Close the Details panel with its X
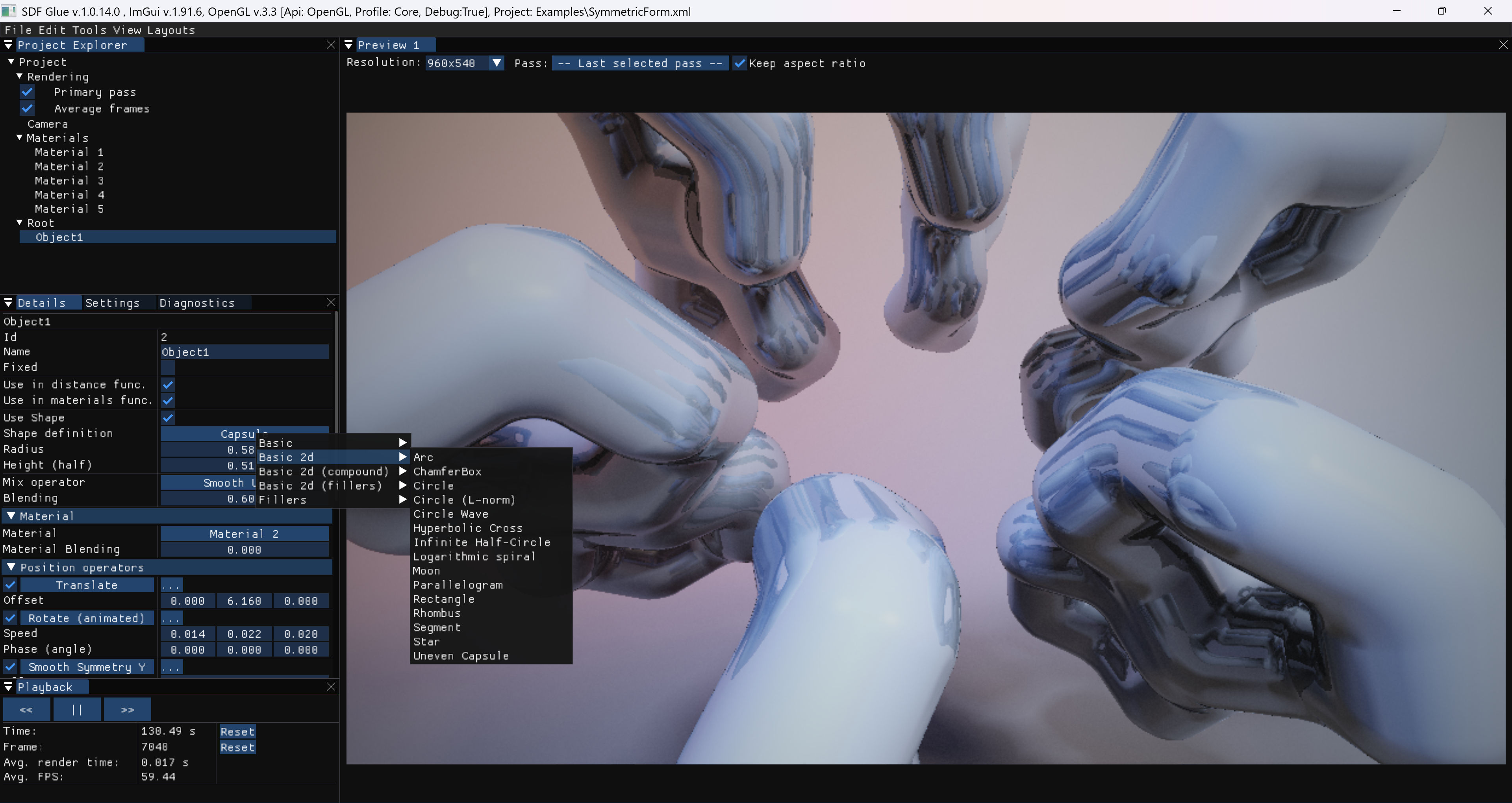 331,302
